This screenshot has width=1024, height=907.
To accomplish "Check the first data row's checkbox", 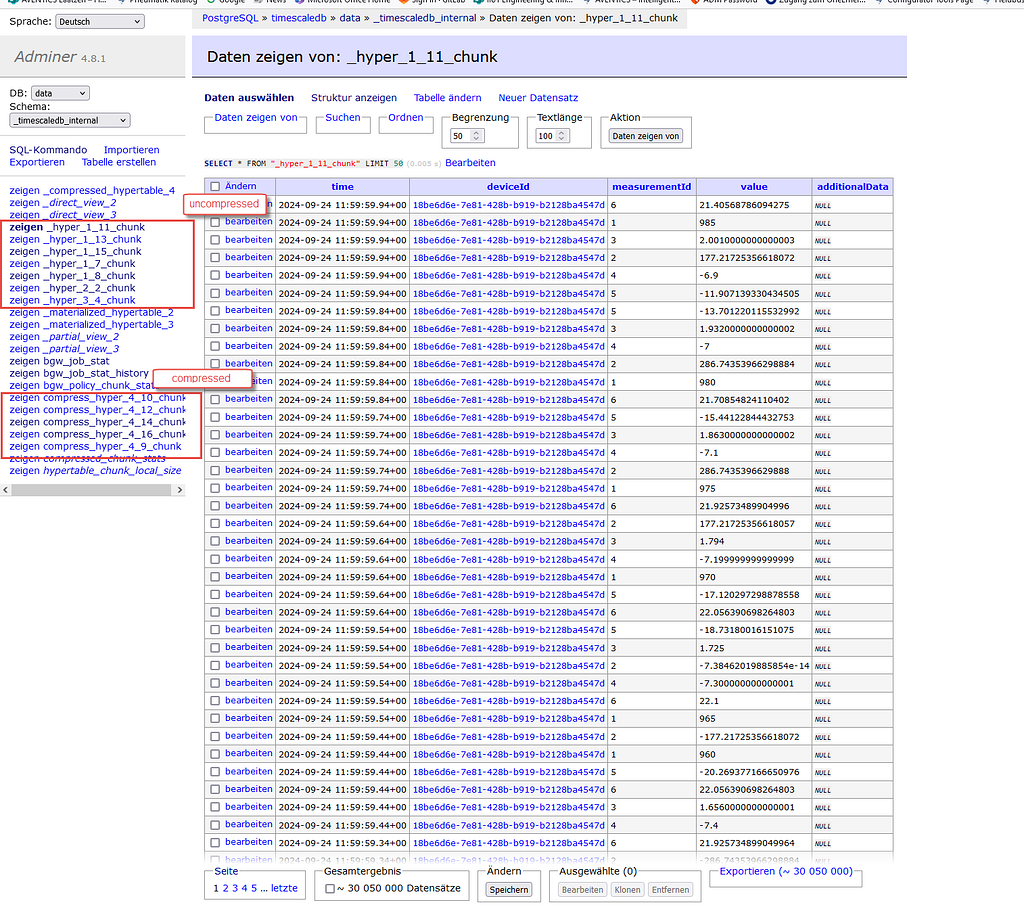I will (214, 203).
